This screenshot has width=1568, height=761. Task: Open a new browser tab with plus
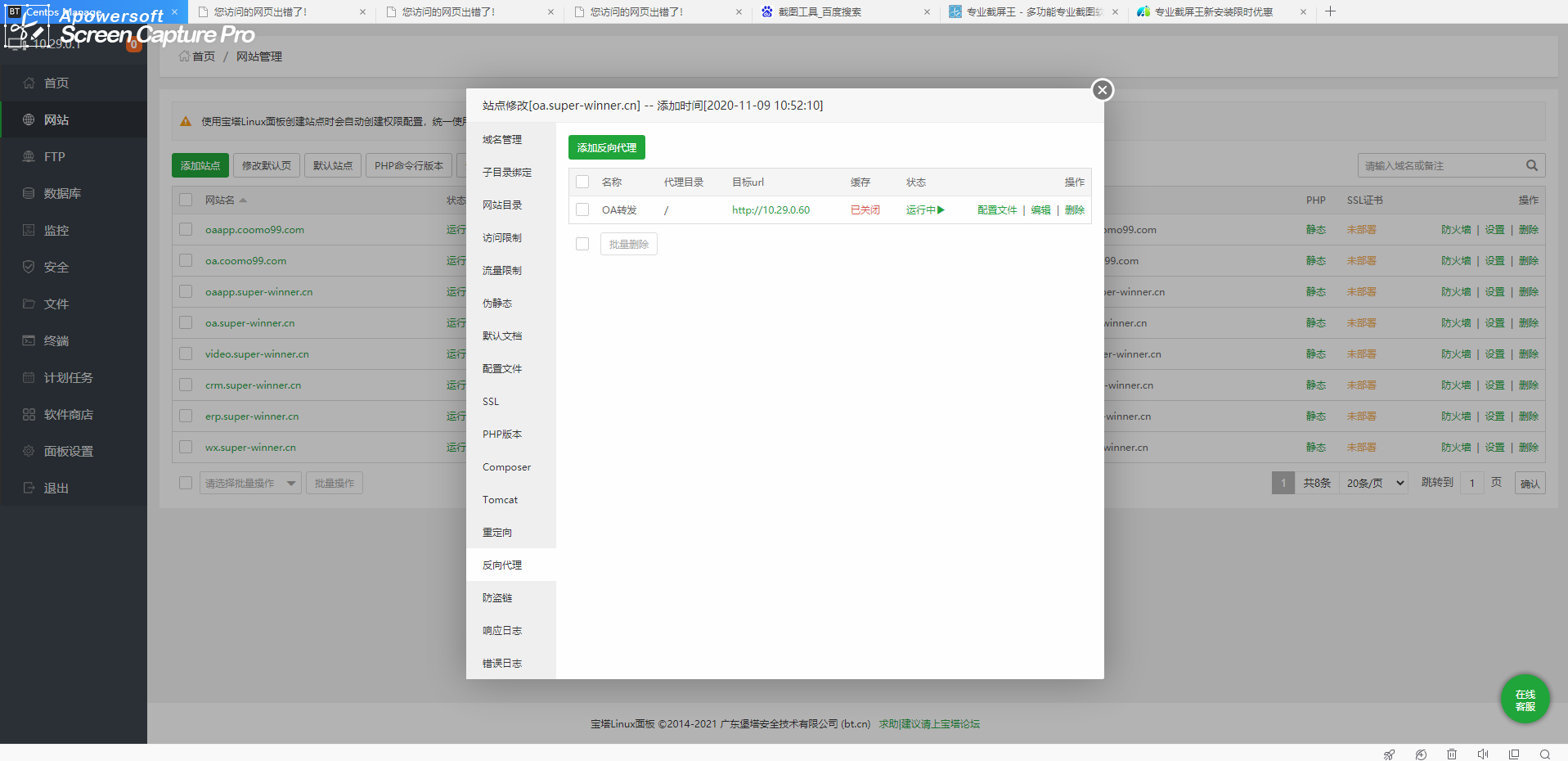[1330, 11]
